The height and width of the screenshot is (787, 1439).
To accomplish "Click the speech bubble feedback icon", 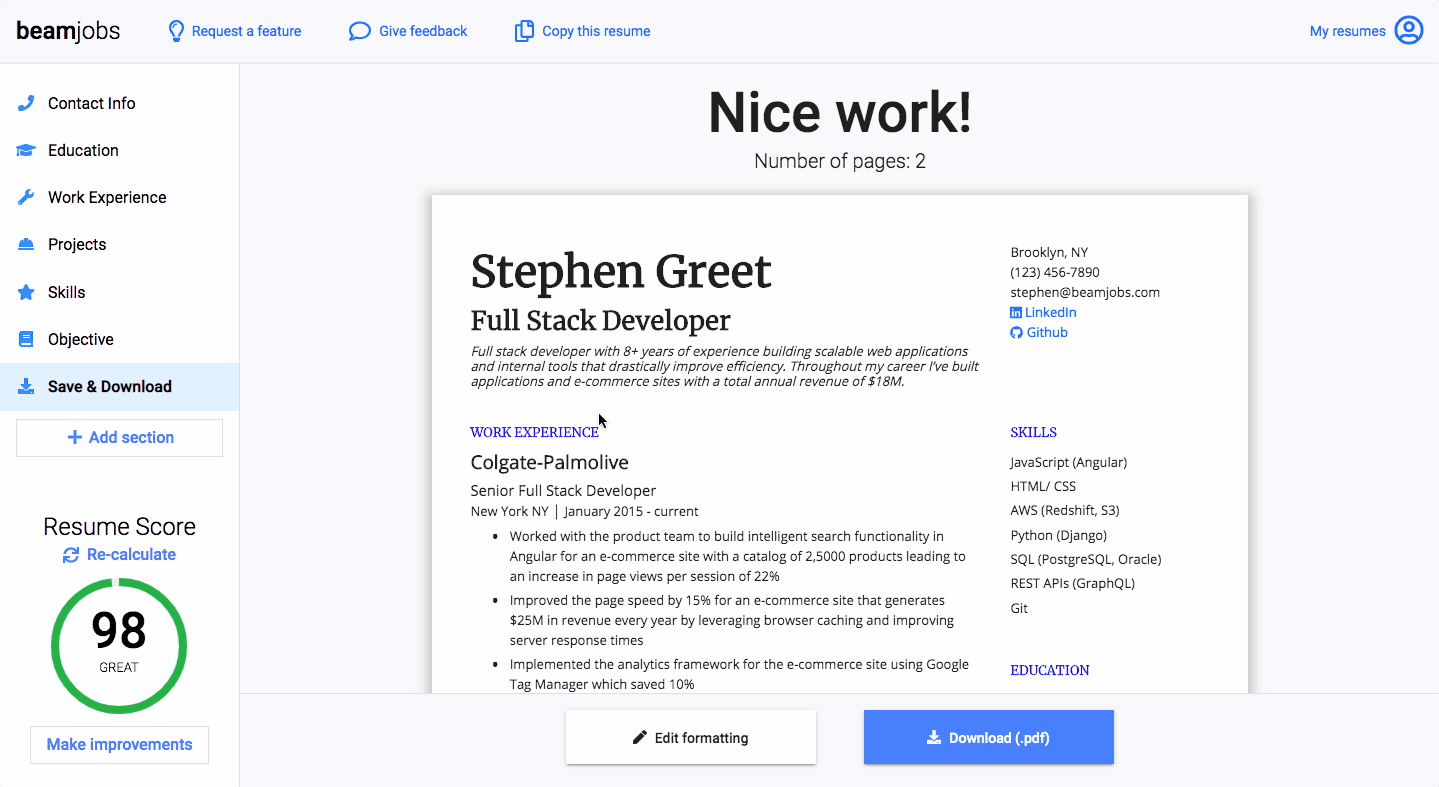I will [x=359, y=31].
